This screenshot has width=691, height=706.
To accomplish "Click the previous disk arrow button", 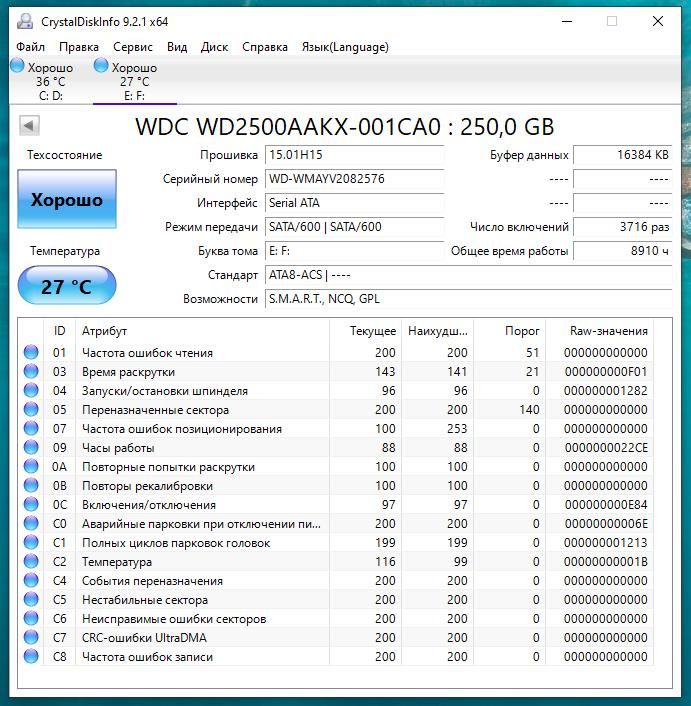I will pyautogui.click(x=29, y=126).
